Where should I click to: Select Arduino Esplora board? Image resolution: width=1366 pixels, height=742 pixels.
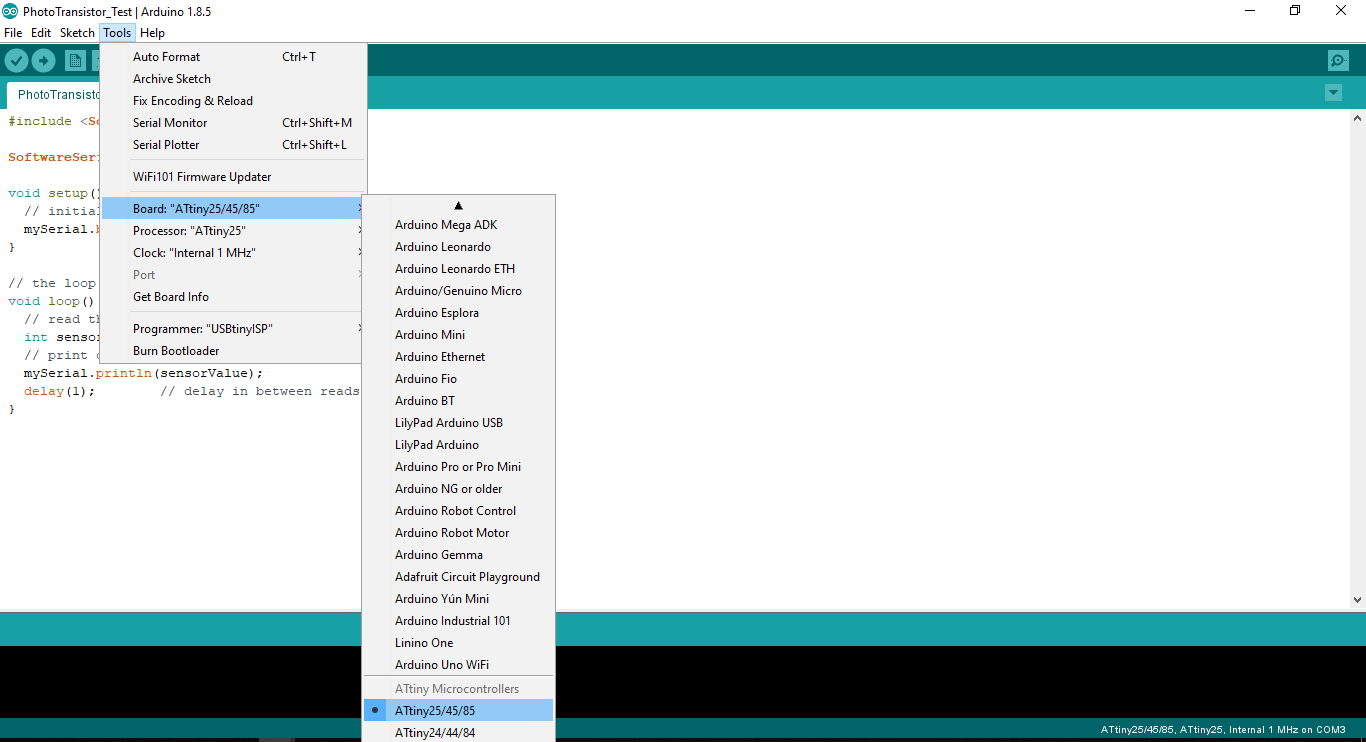click(458, 313)
